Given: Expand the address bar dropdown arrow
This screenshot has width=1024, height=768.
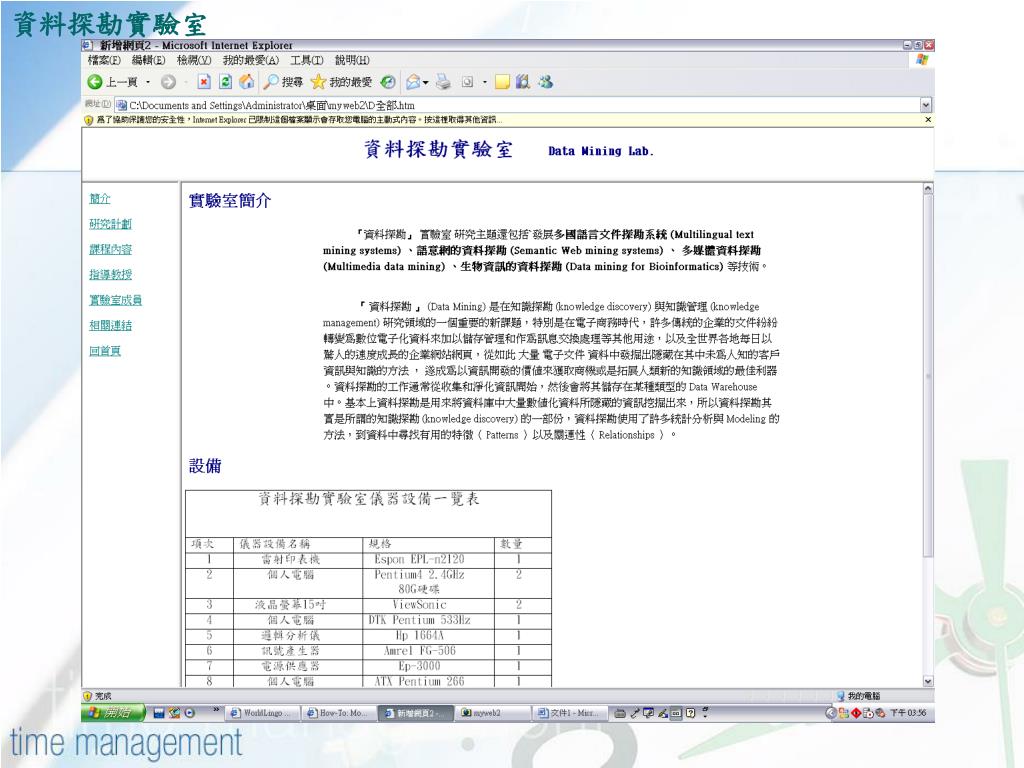Looking at the screenshot, I should coord(925,105).
